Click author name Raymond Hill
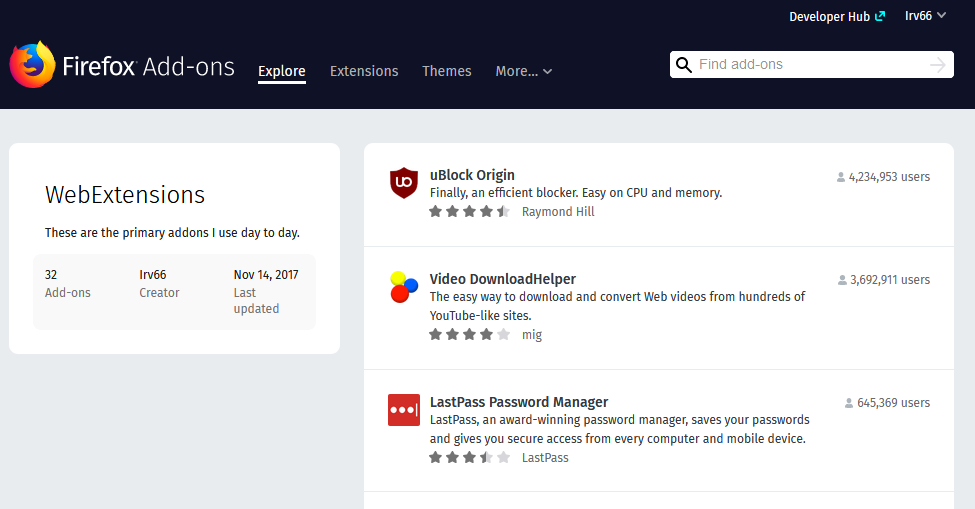Image resolution: width=975 pixels, height=509 pixels. 558,211
